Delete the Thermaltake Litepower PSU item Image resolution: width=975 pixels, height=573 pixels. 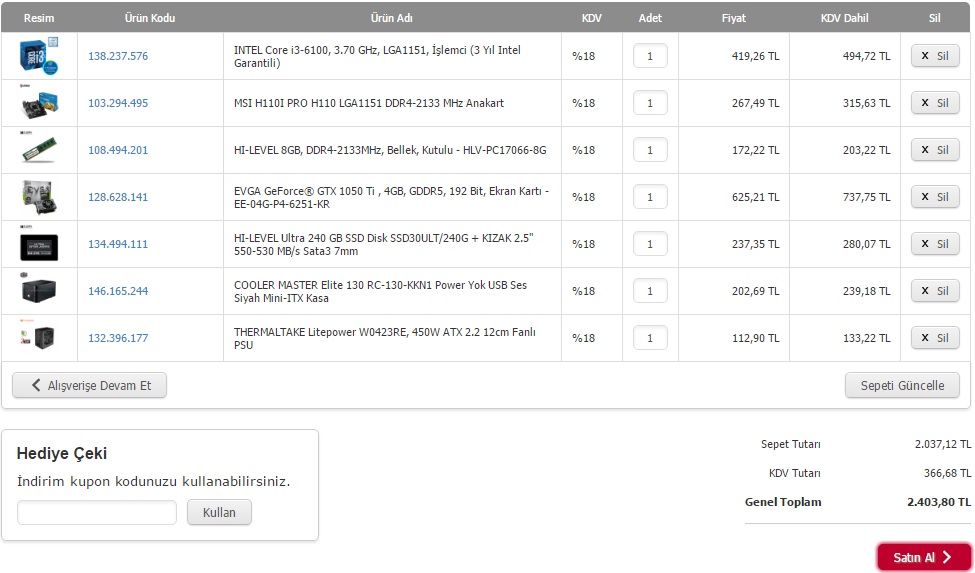(935, 337)
